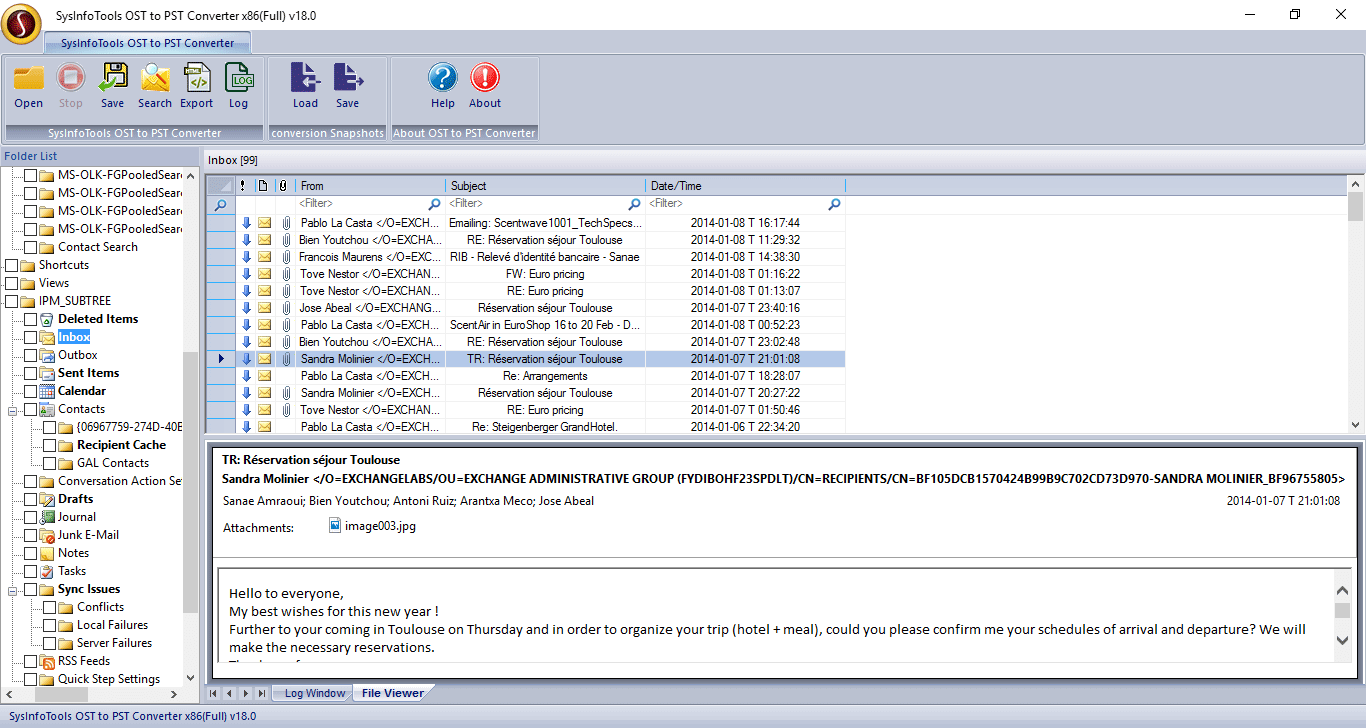Click the Deleted Items folder icon

tap(48, 319)
